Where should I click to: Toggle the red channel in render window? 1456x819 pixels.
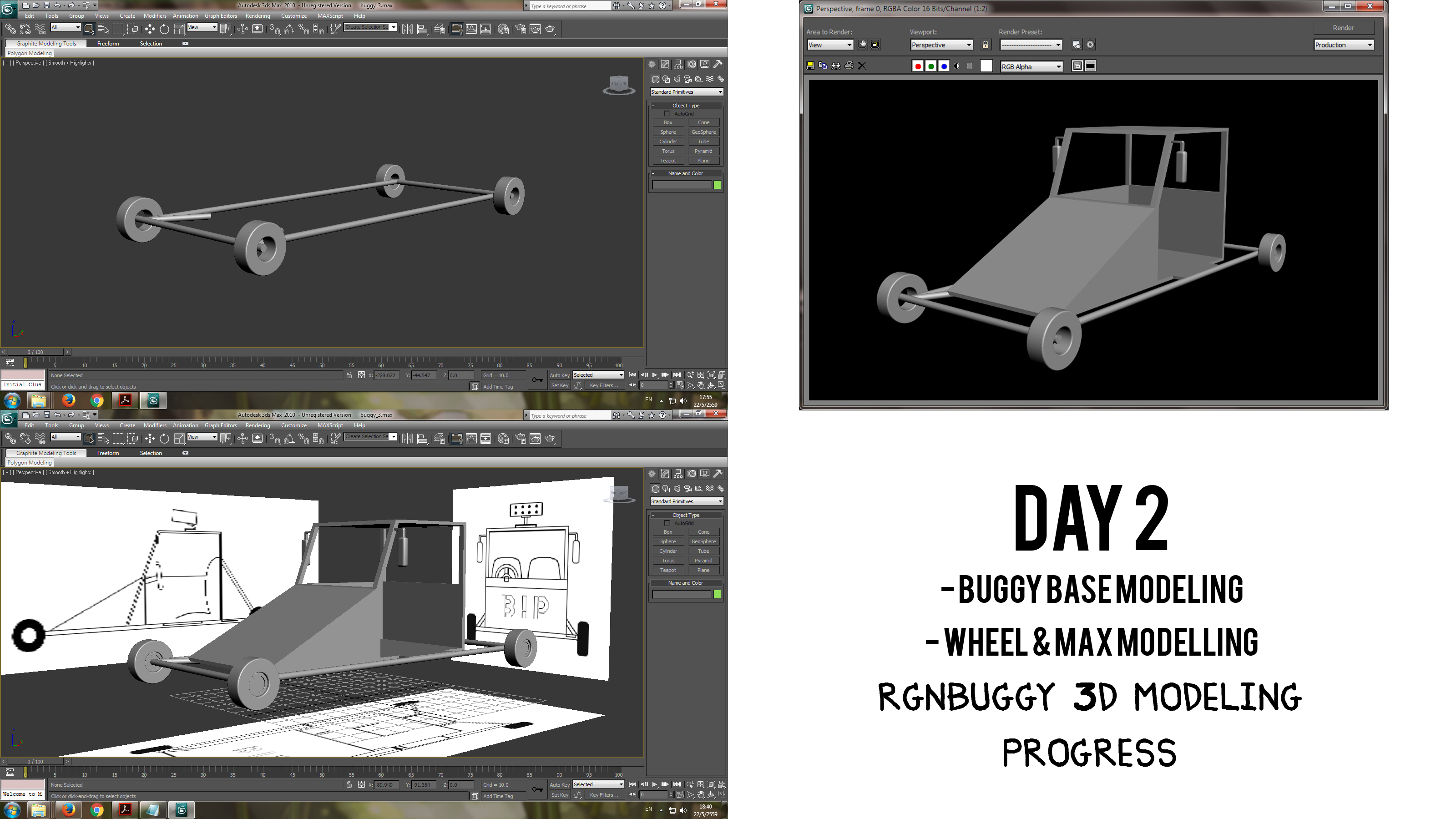pos(918,66)
